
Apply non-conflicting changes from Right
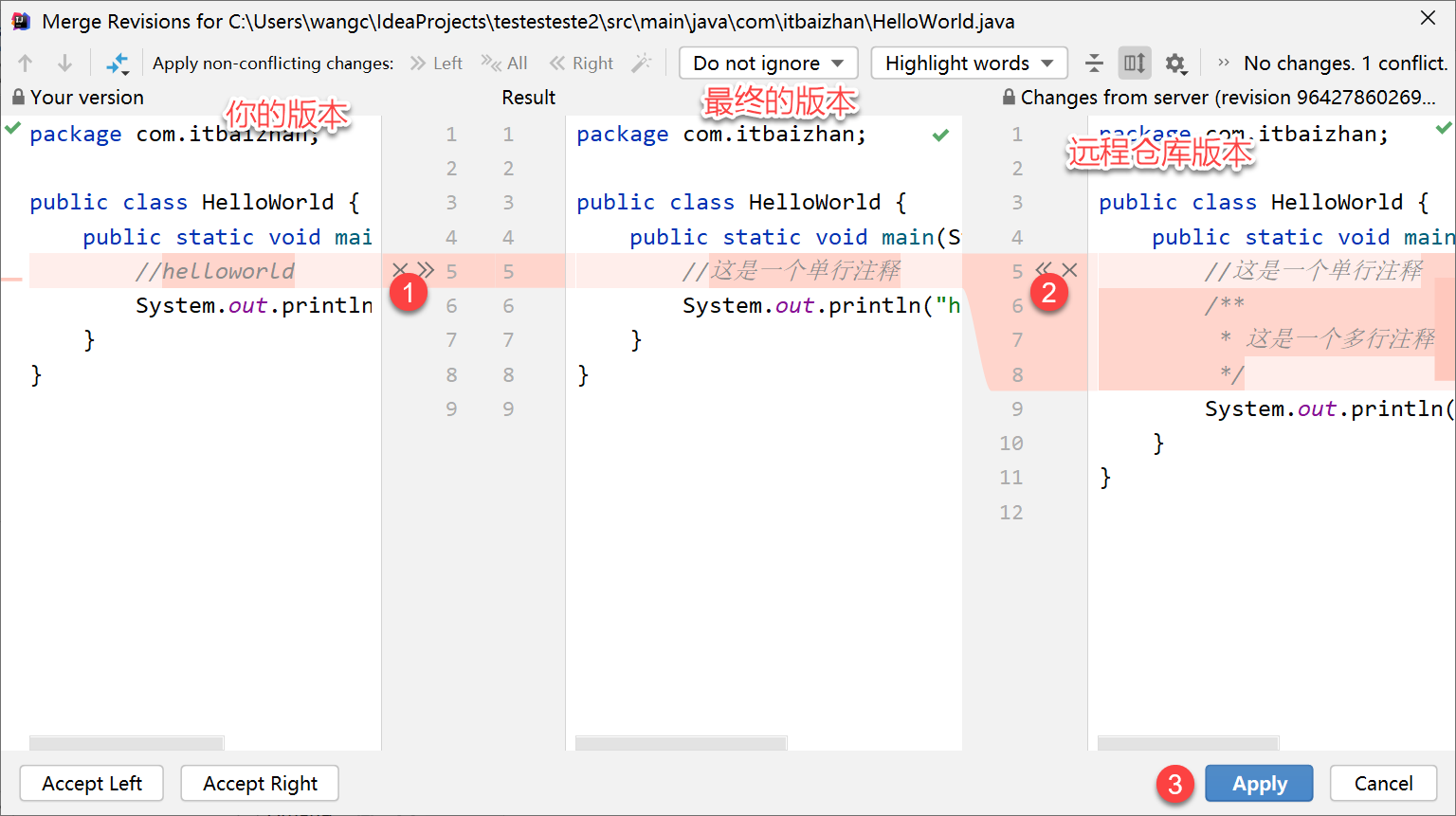point(581,63)
